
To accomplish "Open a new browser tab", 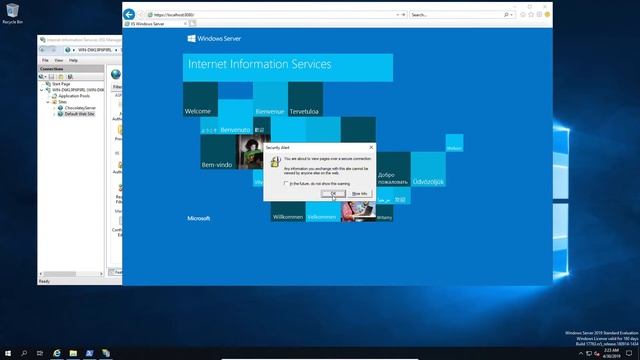I will [x=193, y=24].
